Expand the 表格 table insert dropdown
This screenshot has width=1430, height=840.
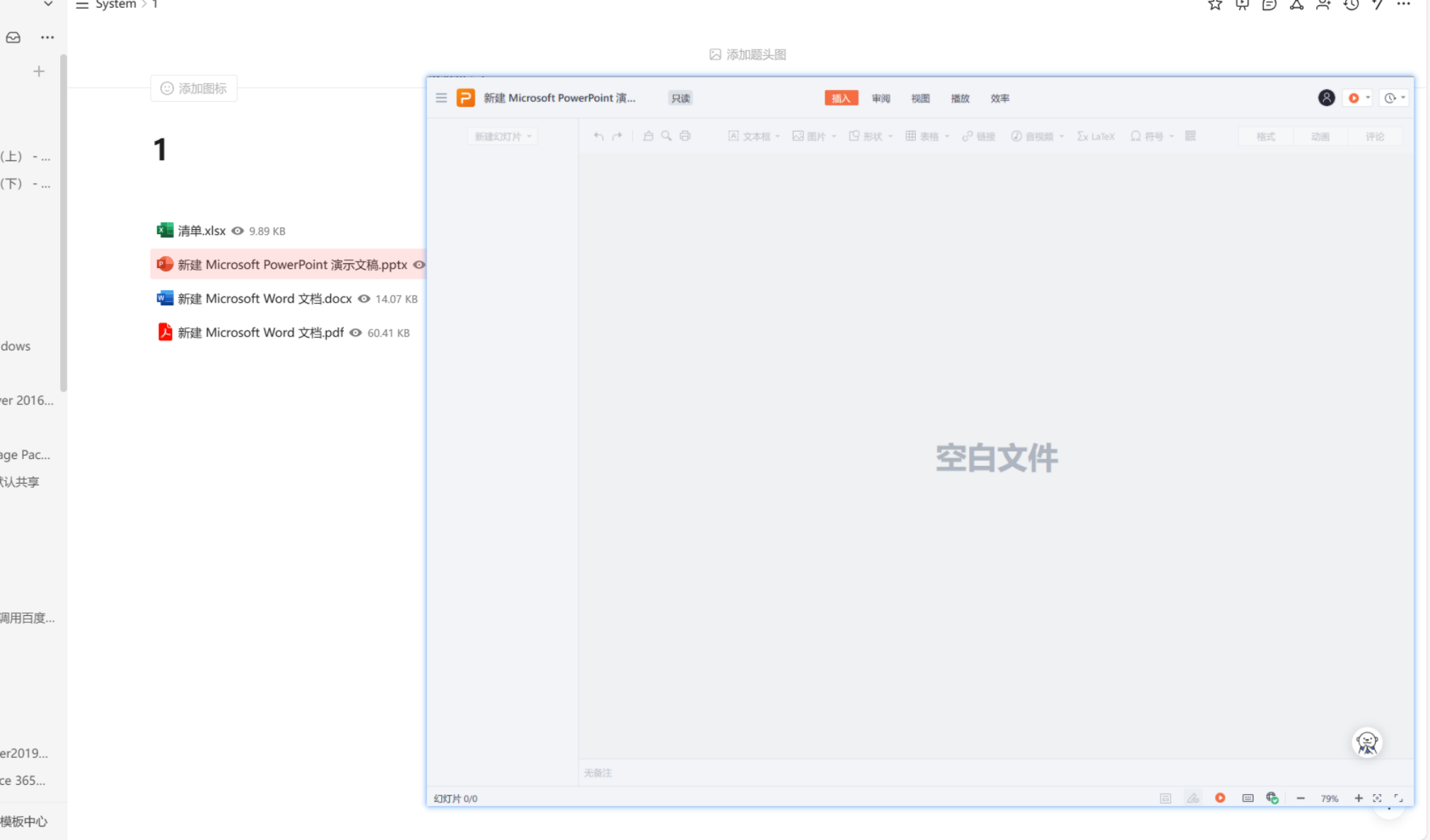(x=947, y=136)
